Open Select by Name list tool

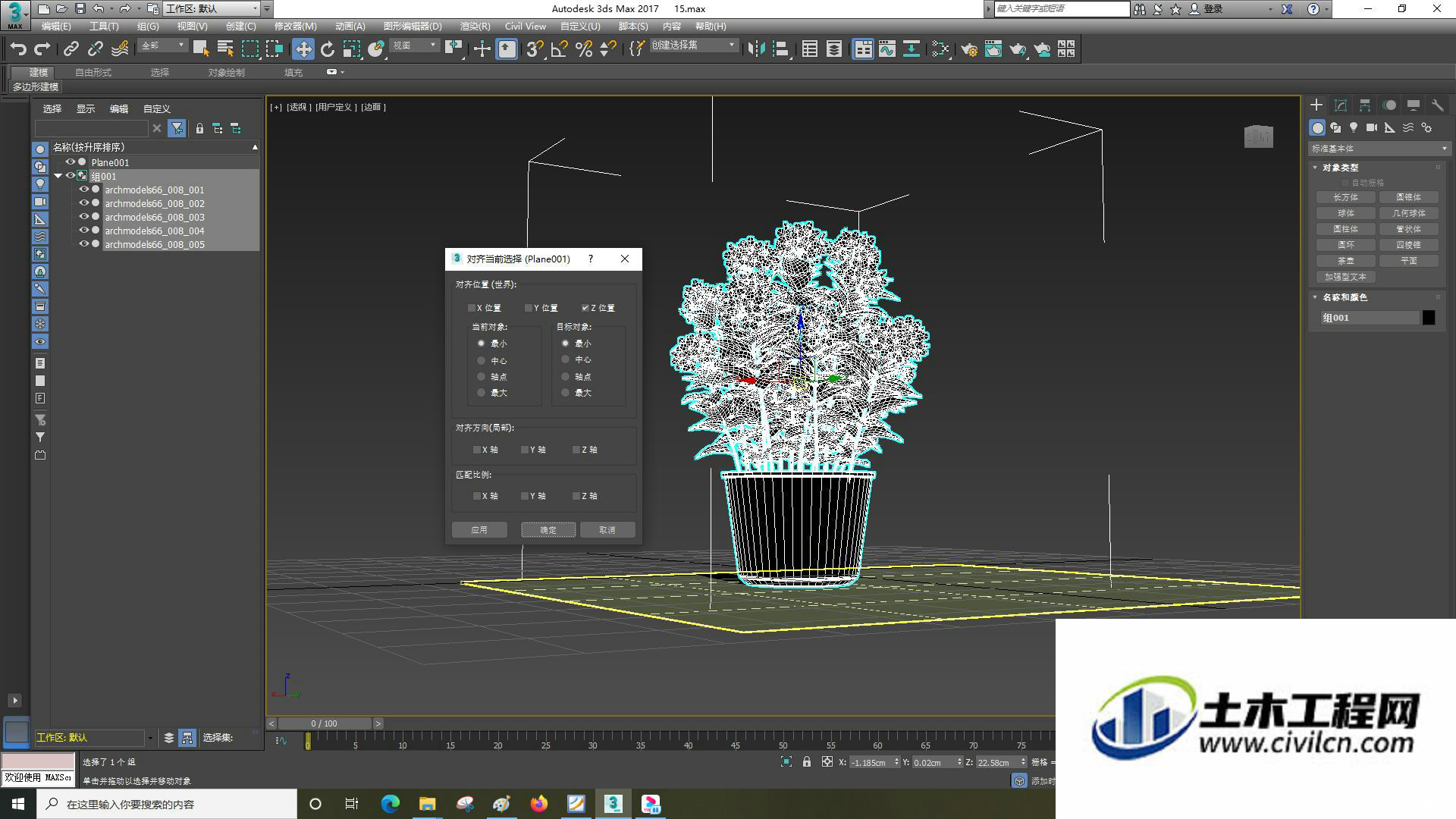[x=225, y=49]
